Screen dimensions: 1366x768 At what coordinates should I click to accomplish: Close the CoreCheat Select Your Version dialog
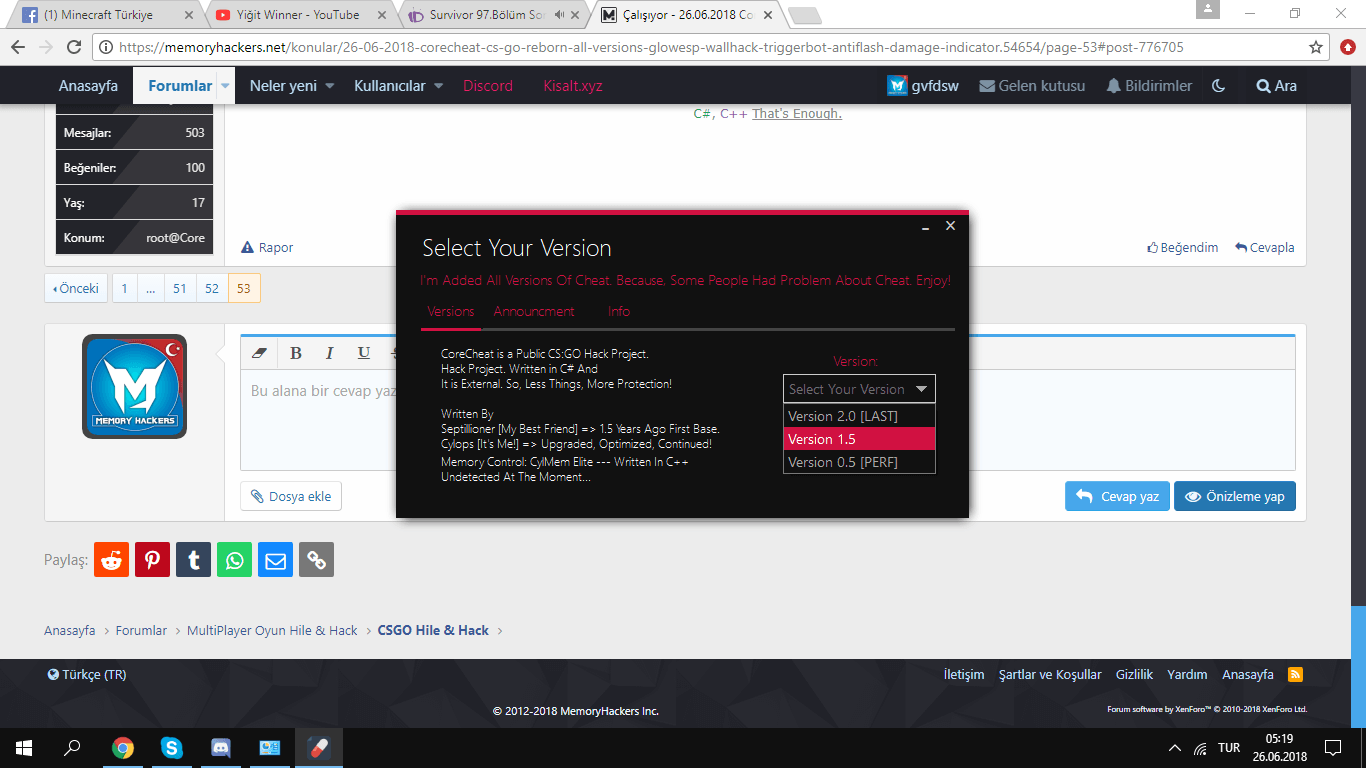(x=950, y=226)
